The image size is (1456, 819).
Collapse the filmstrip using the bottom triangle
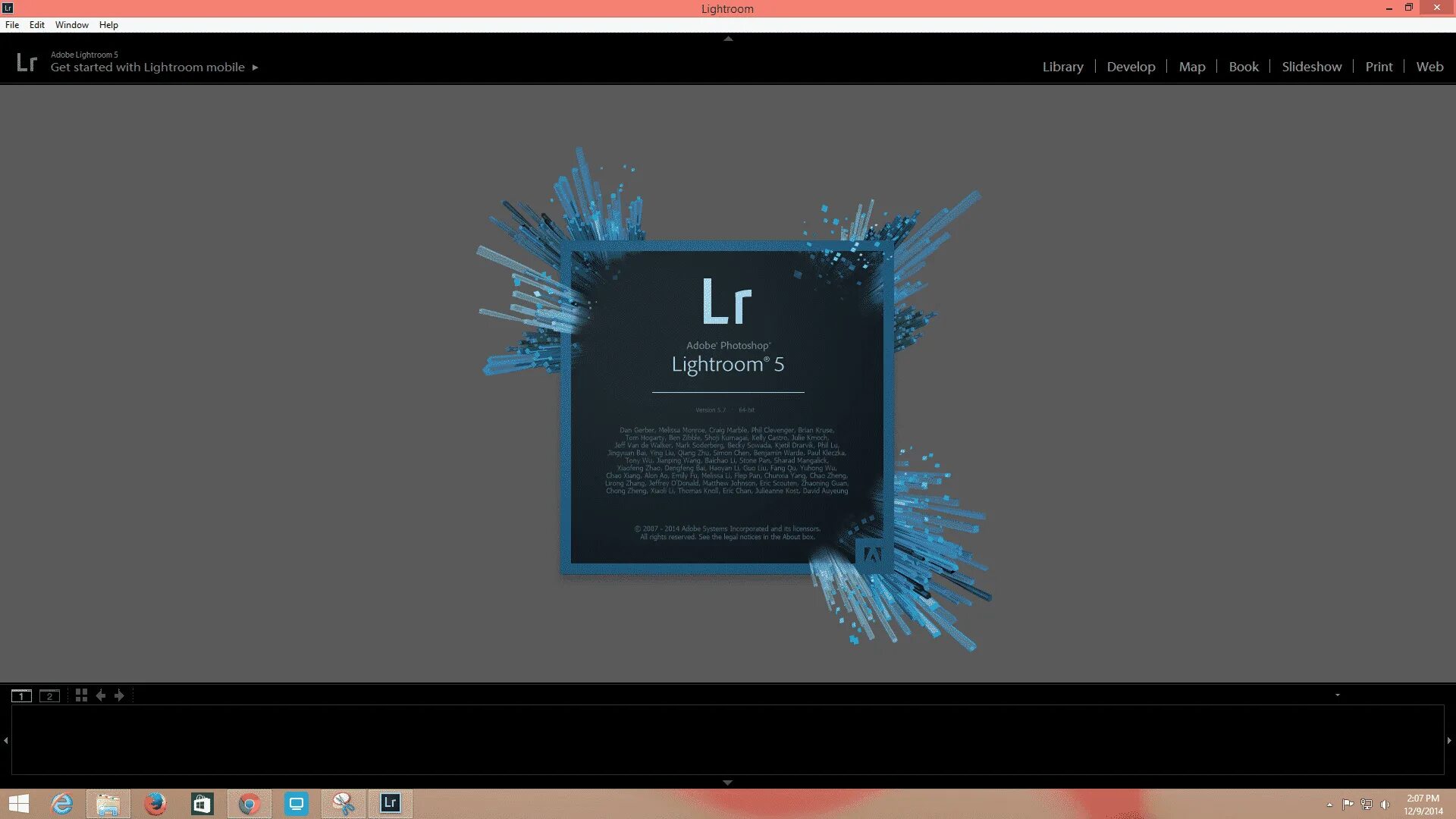[x=727, y=783]
